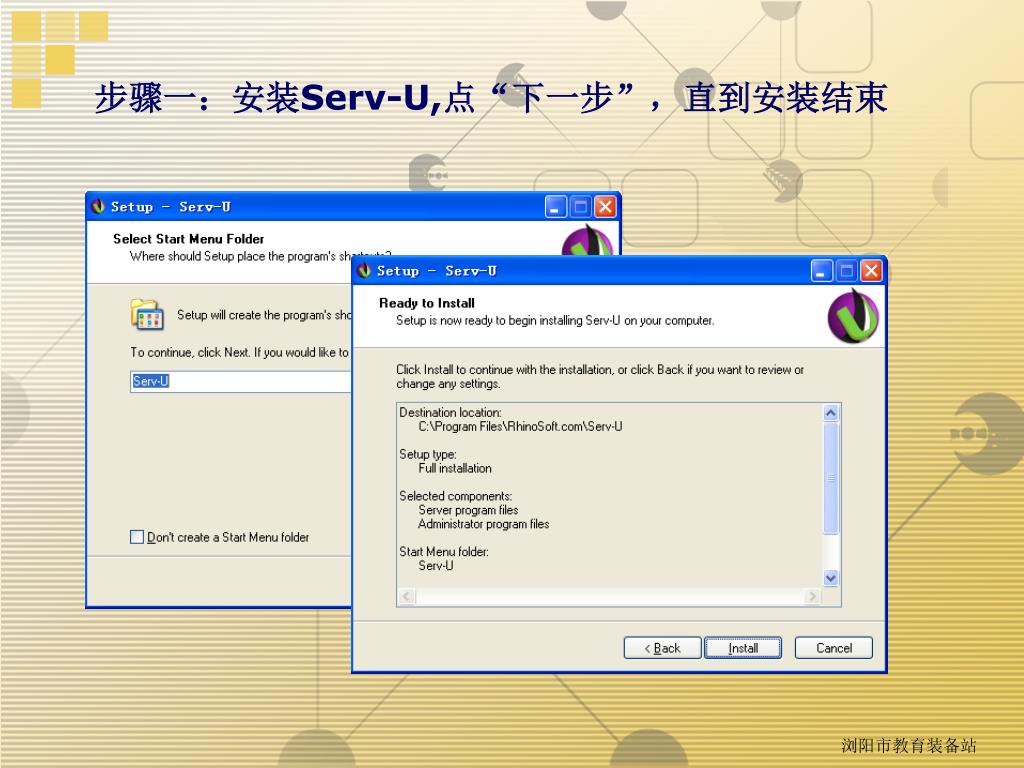Screen dimensions: 1024x768
Task: Minimize the Ready to Install window
Action: point(822,270)
